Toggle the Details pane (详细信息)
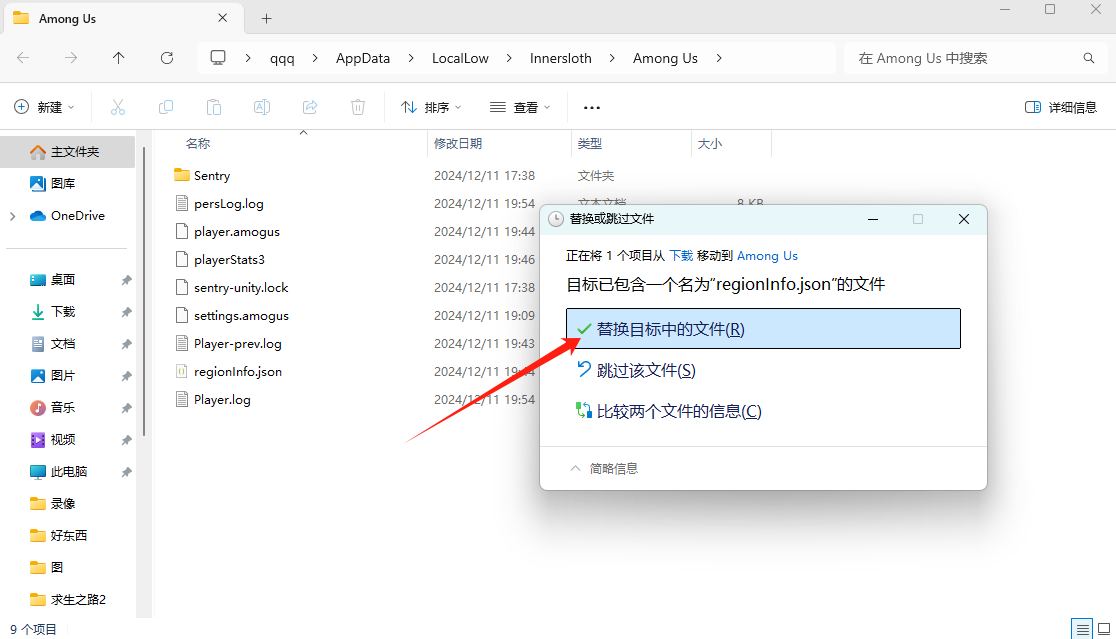1116x639 pixels. pyautogui.click(x=1060, y=107)
